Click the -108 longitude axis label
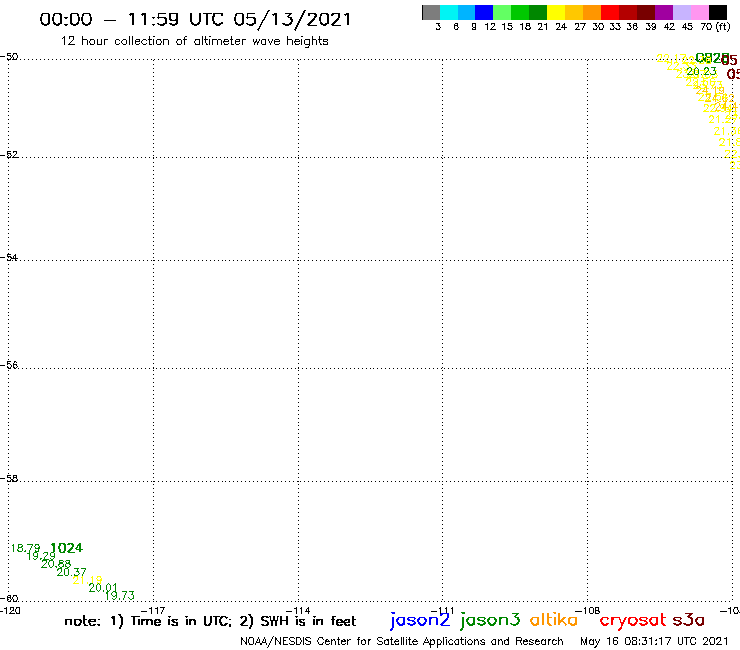The image size is (740, 650). tap(588, 611)
